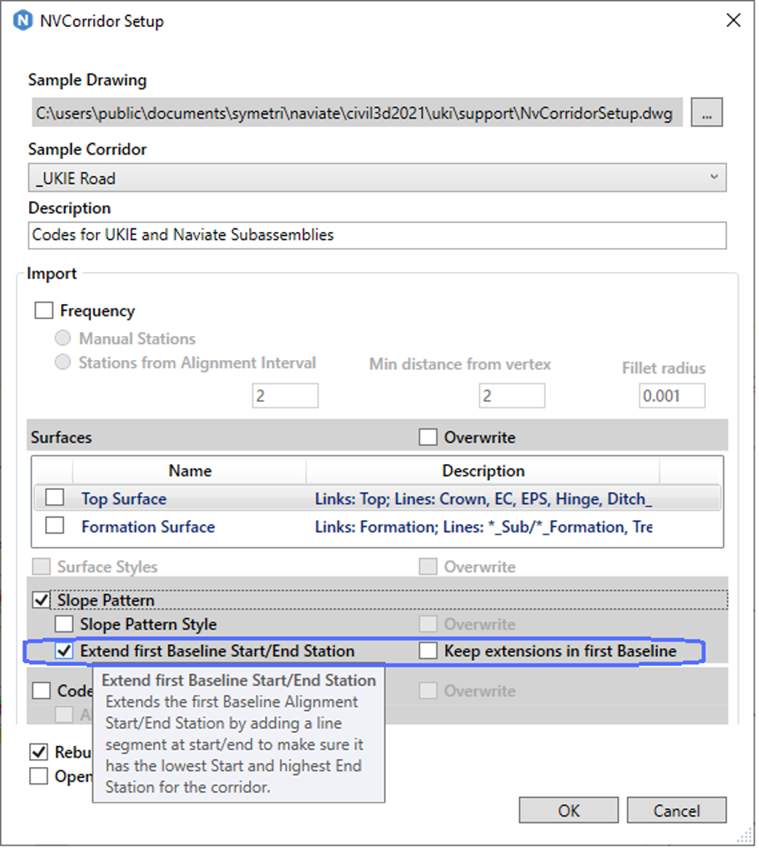Screen dimensions: 759x850
Task: Click the alignment interval value field
Action: click(285, 396)
